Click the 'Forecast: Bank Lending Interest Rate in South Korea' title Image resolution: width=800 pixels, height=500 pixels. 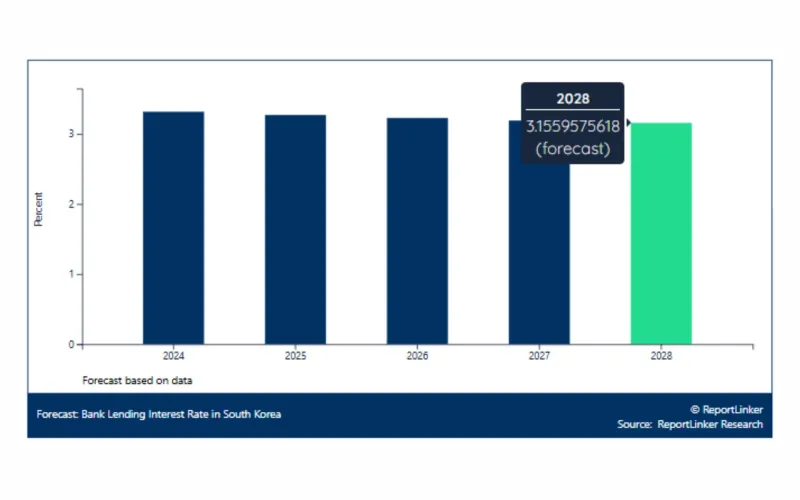(159, 414)
